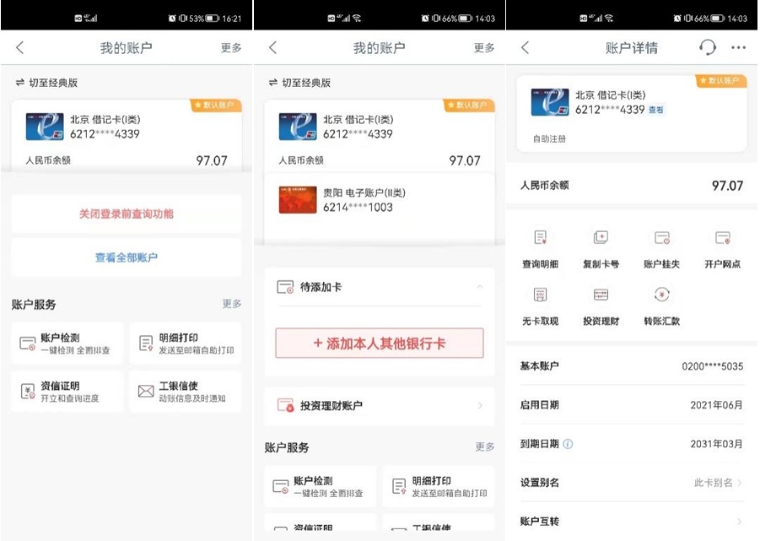
Task: Collapse the 待添加卡 section
Action: point(479,287)
